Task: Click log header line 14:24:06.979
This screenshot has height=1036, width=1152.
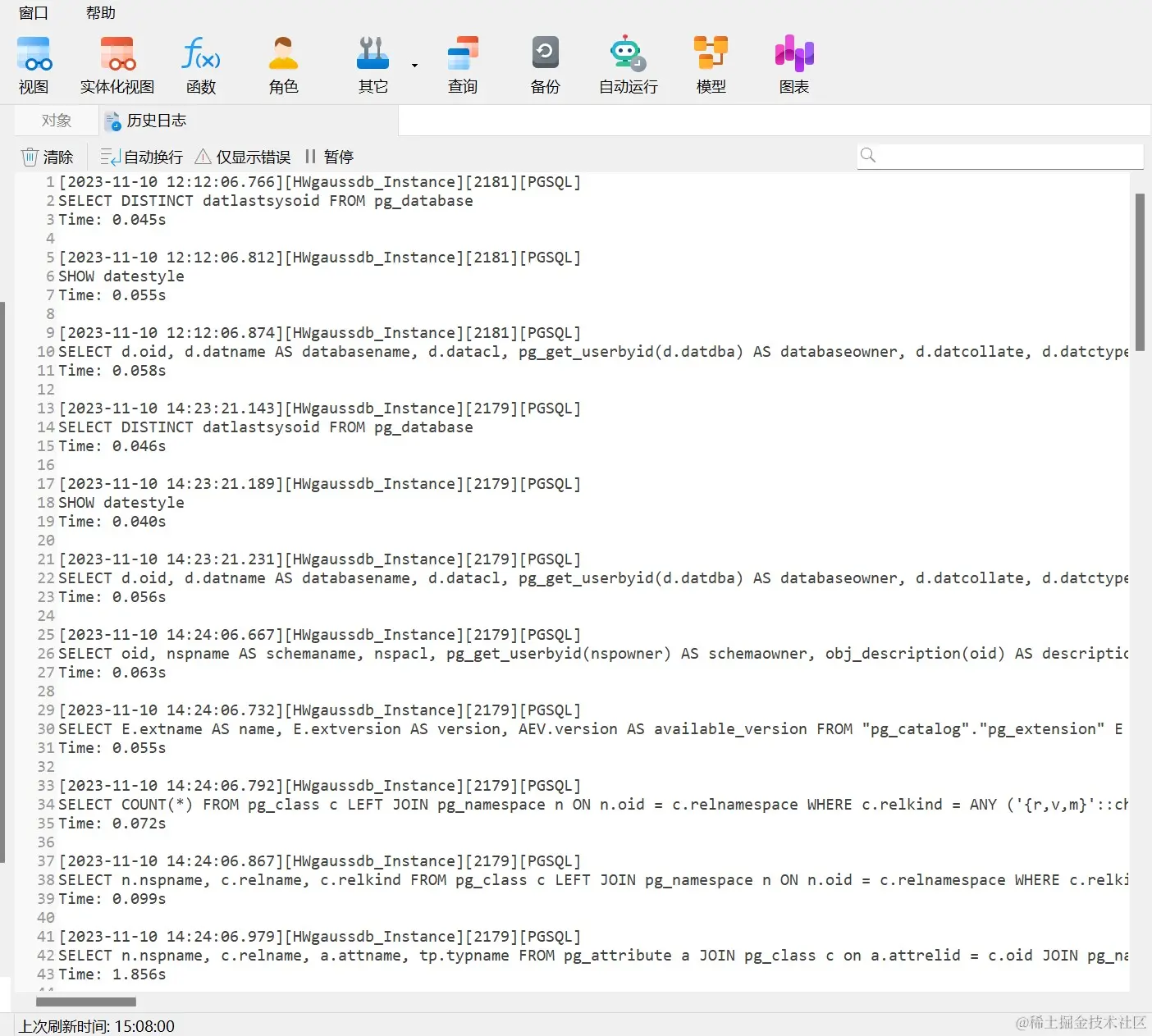Action: [320, 937]
